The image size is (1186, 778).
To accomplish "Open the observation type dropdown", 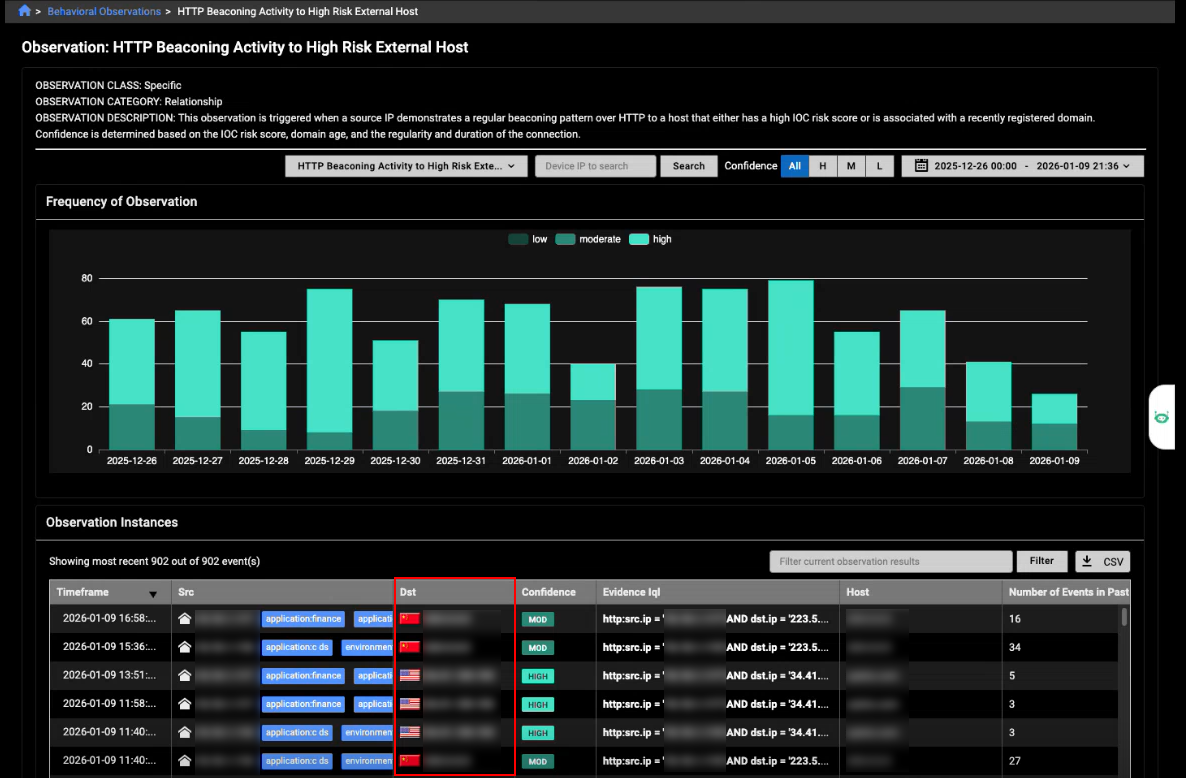I will point(405,166).
